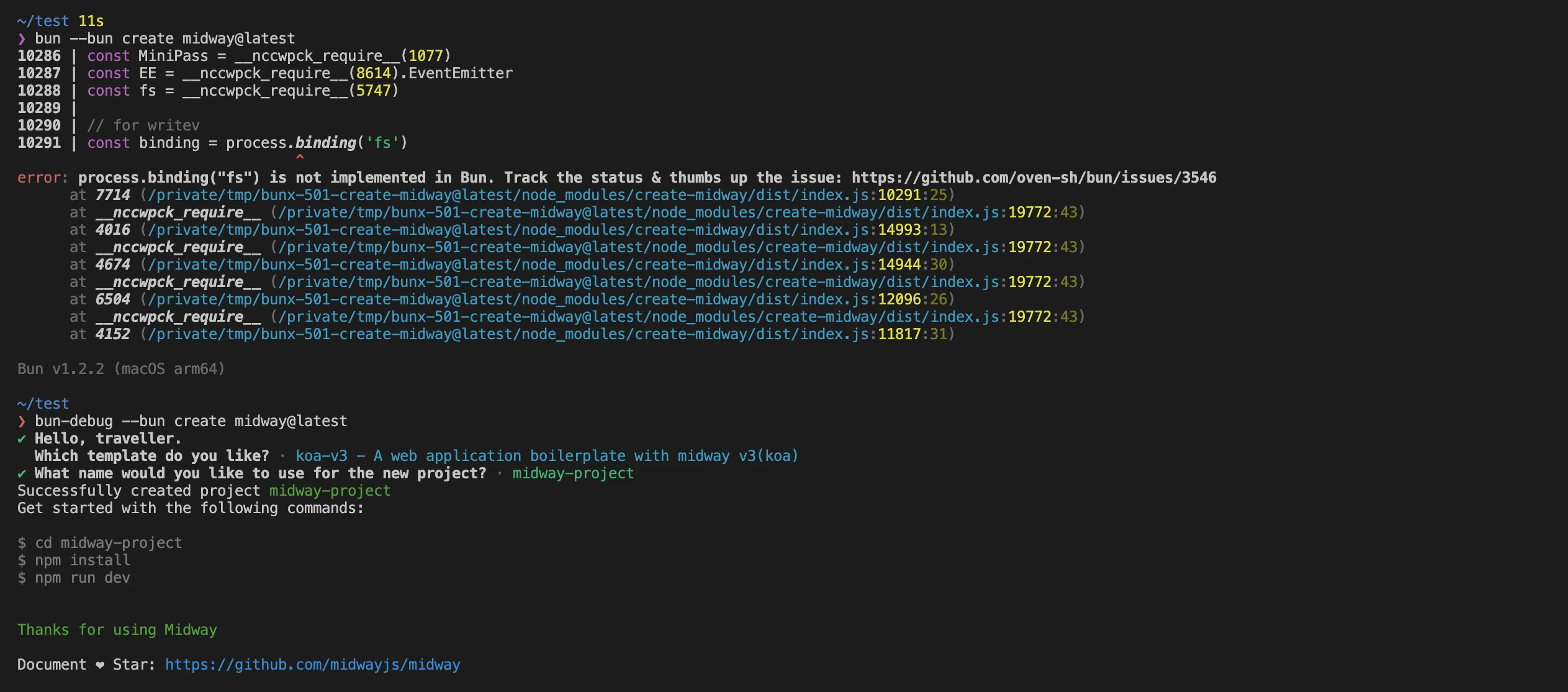Click the '// for writev' comment
The height and width of the screenshot is (692, 1568).
(x=143, y=125)
